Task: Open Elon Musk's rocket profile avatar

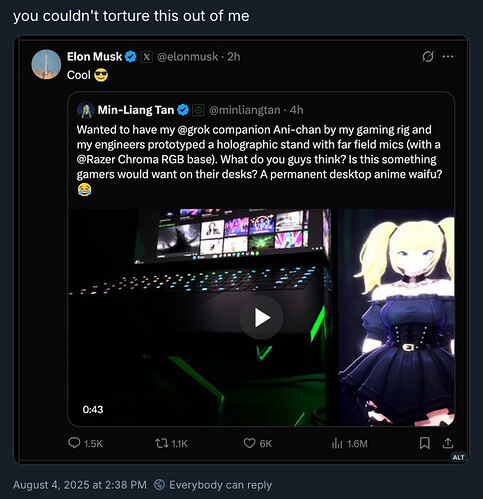Action: pos(46,64)
